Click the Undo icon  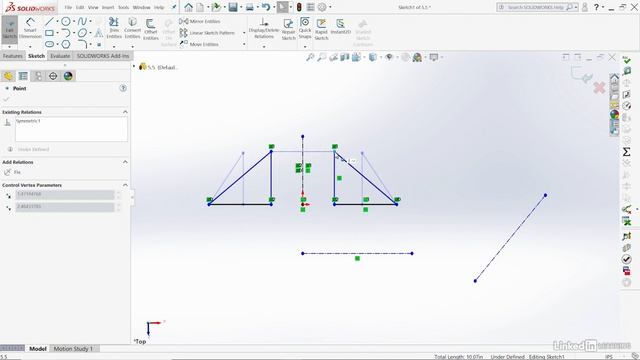click(x=266, y=7)
